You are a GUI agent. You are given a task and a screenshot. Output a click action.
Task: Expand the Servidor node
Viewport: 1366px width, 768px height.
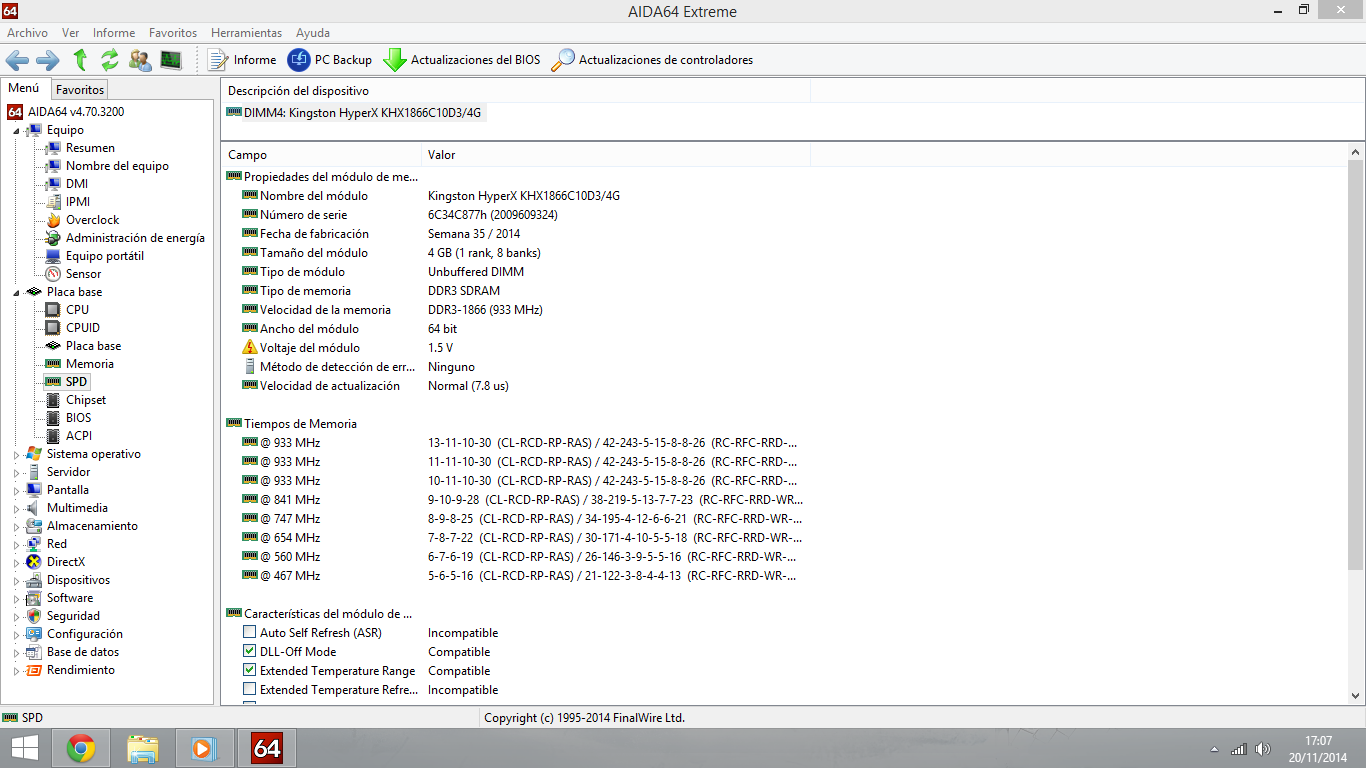(x=17, y=473)
